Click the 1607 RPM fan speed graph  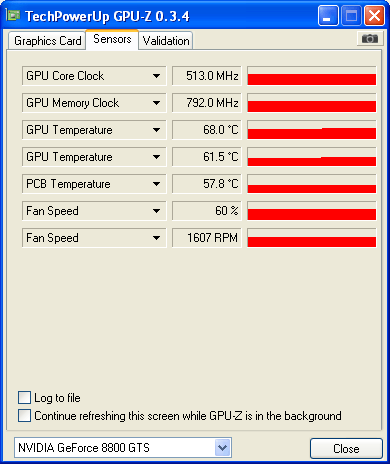click(312, 238)
